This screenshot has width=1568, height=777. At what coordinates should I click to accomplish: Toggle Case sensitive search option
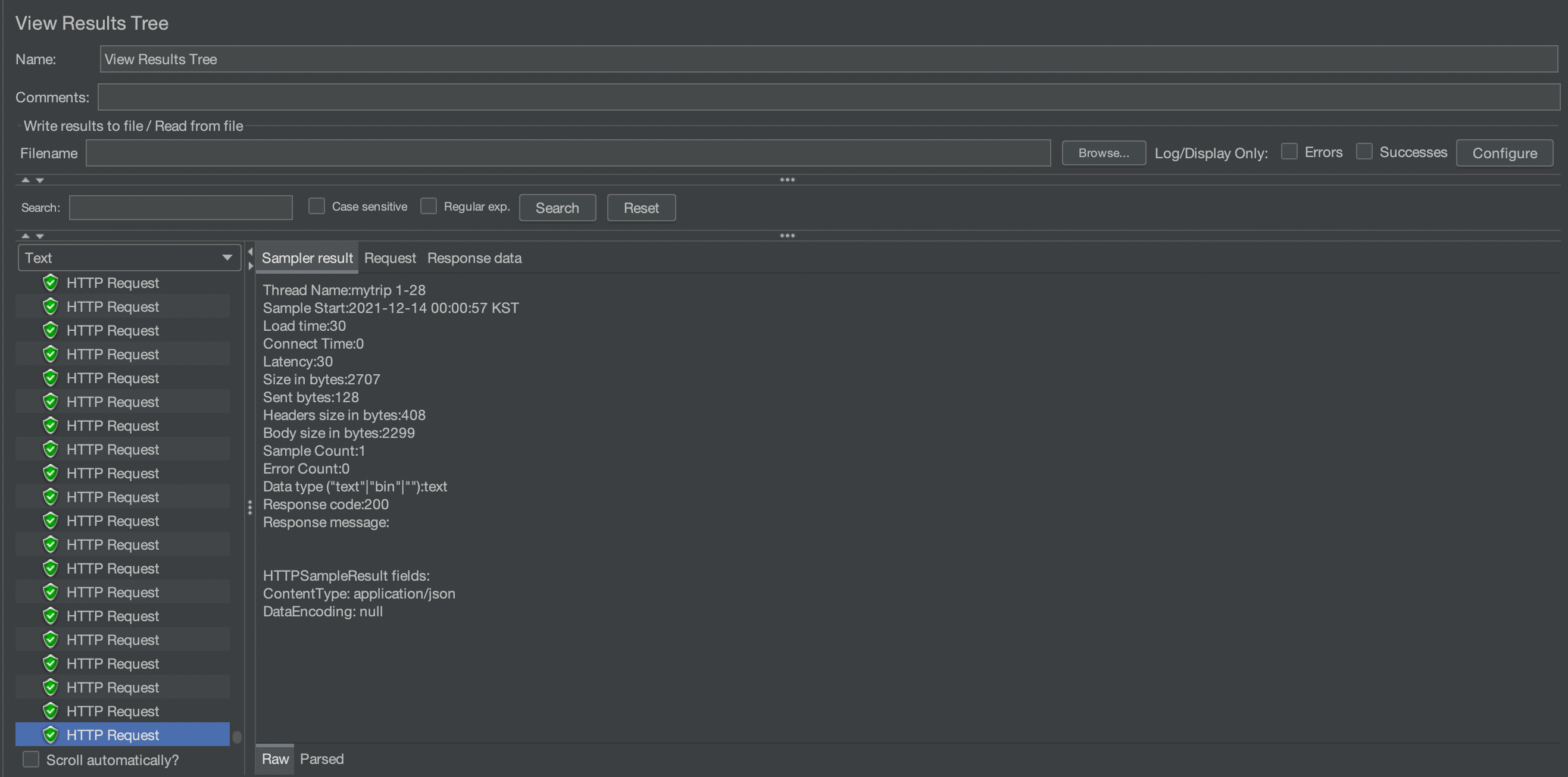(x=317, y=206)
